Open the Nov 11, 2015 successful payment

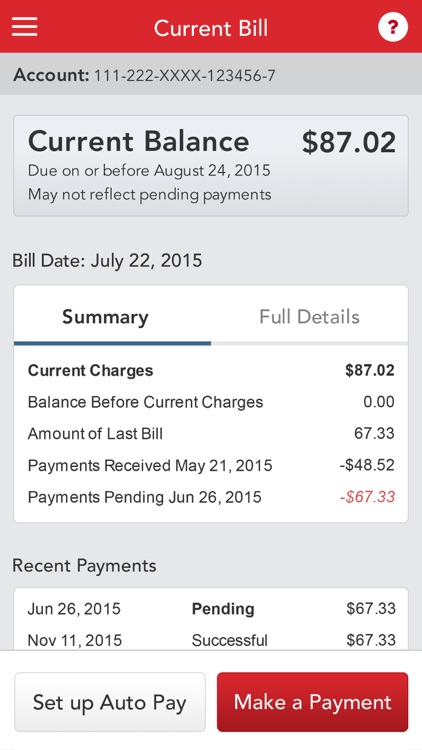coord(211,640)
